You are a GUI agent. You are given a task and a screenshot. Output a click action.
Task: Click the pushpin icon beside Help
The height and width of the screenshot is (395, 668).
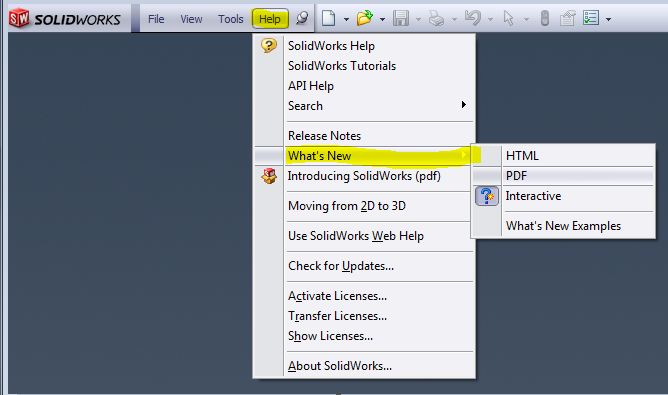point(302,18)
